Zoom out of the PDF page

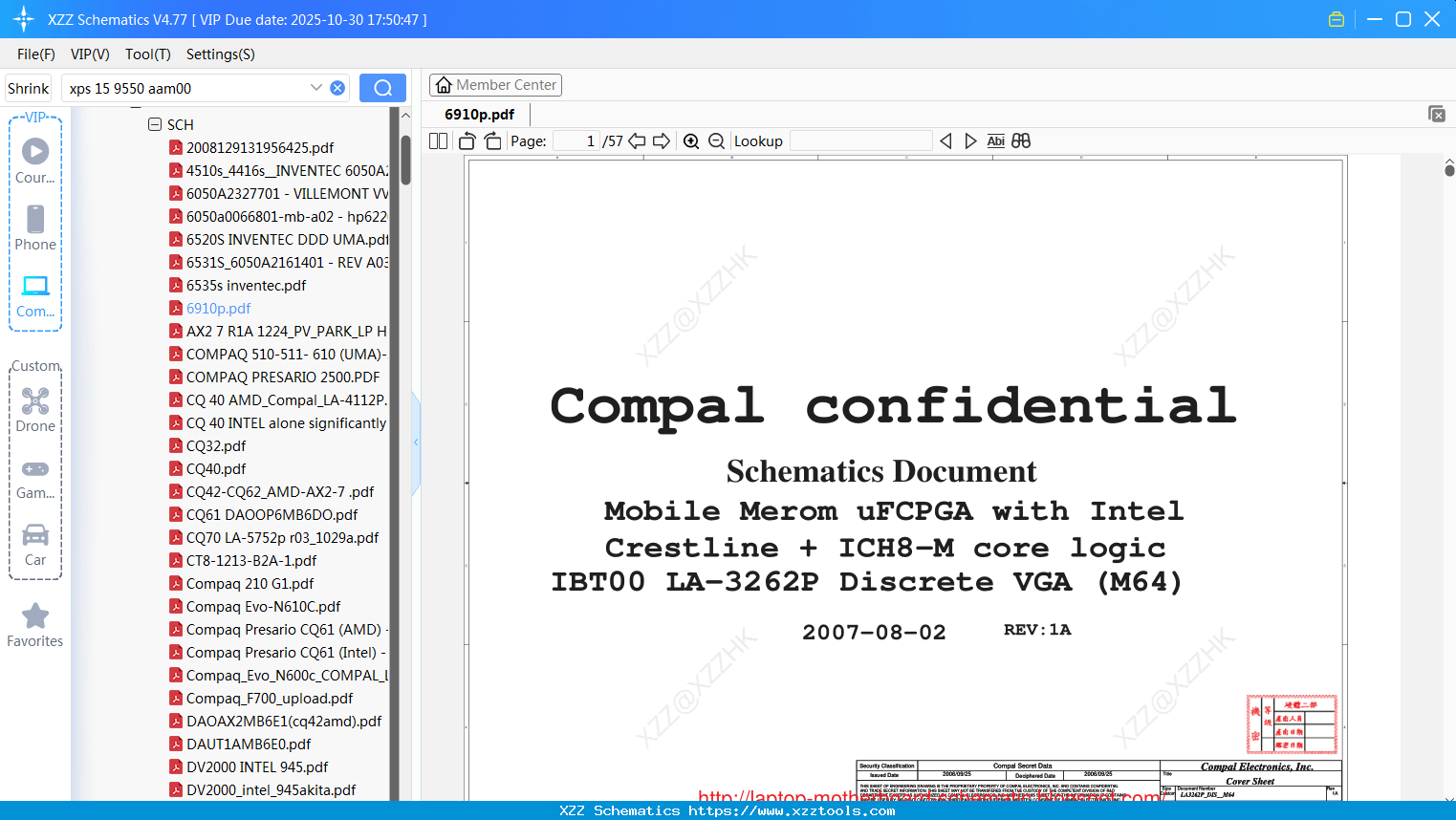[x=716, y=140]
